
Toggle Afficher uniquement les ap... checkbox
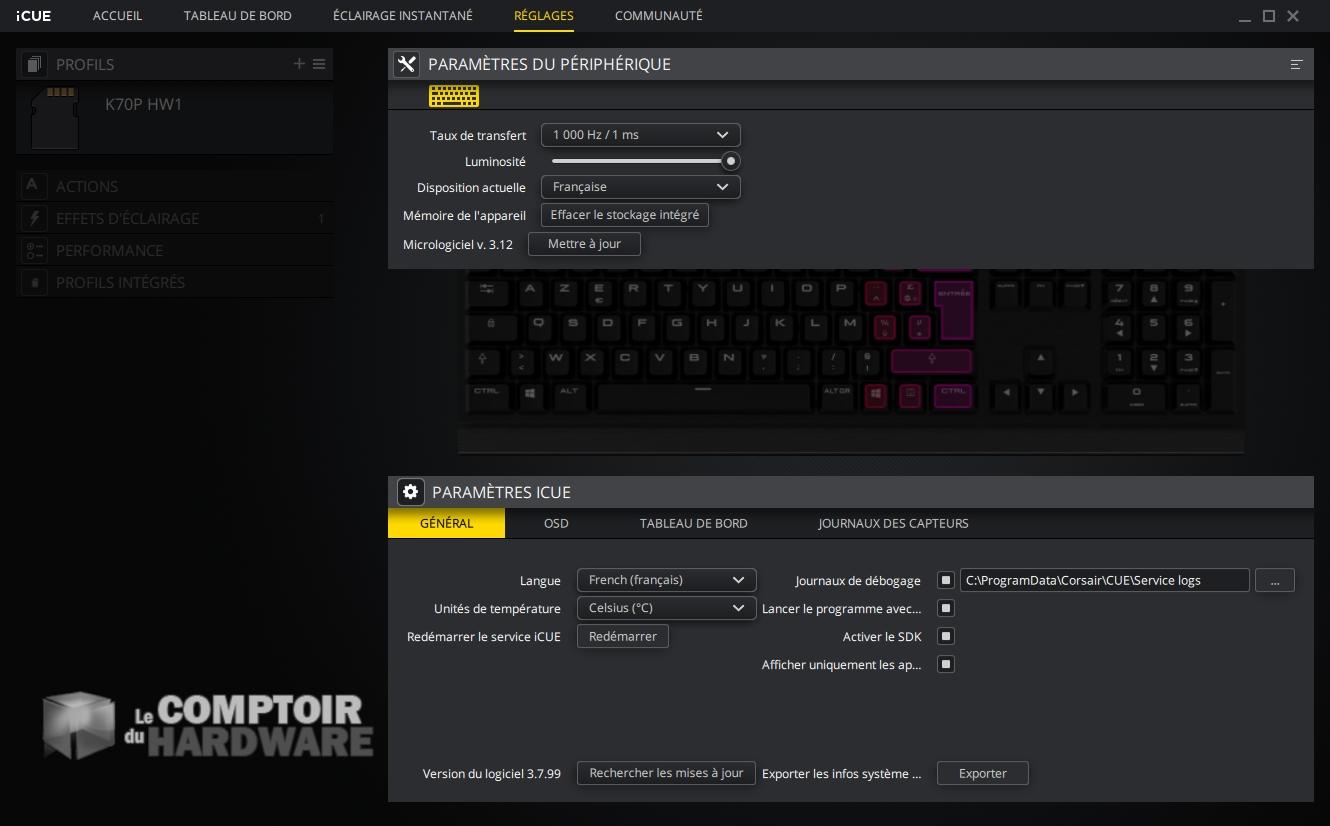coord(946,664)
